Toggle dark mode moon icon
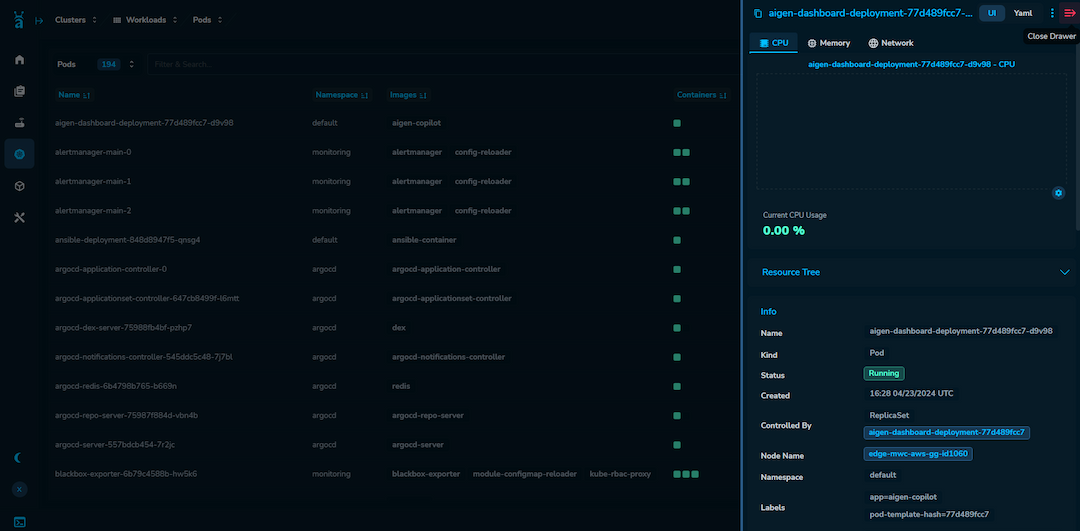The image size is (1080, 531). click(x=19, y=457)
